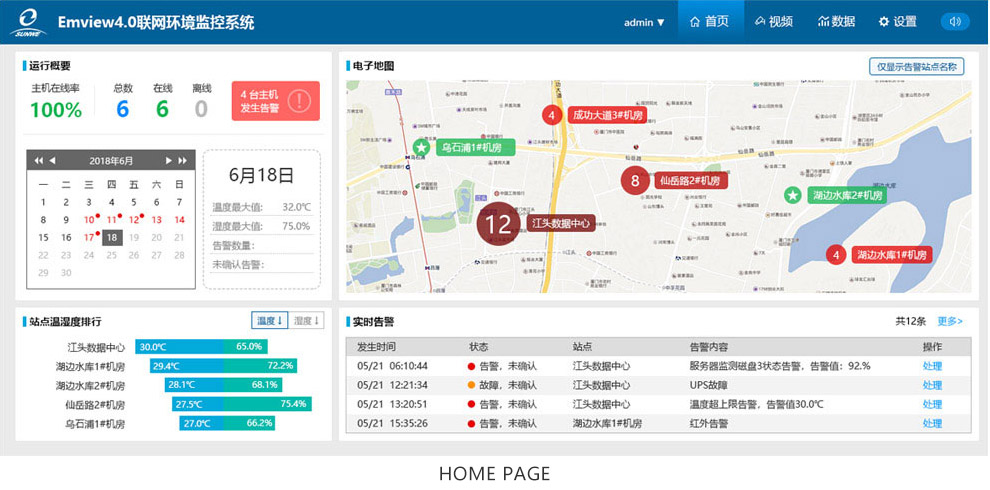
Task: Go to previous month in calendar
Action: [52, 161]
